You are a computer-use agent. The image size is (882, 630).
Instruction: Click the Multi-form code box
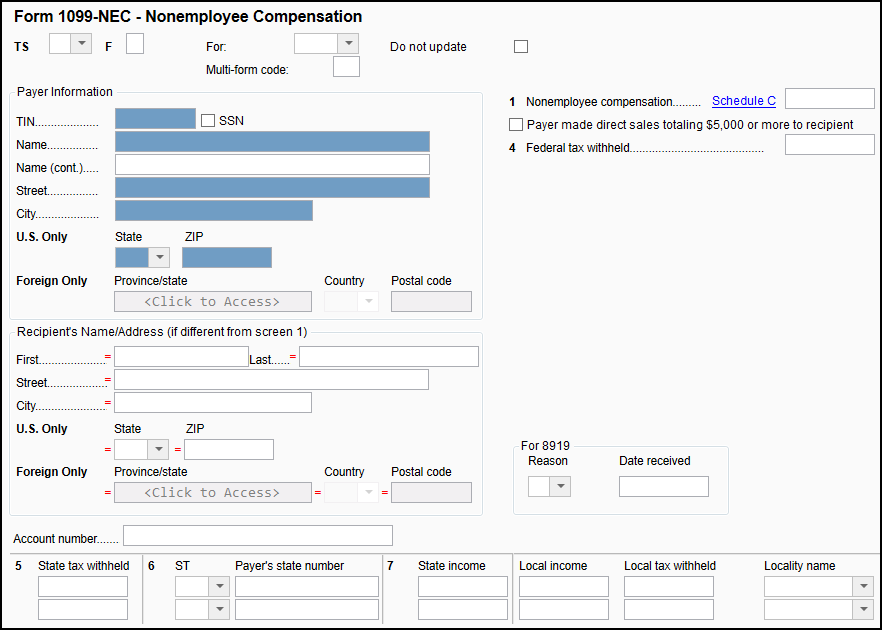pyautogui.click(x=346, y=67)
